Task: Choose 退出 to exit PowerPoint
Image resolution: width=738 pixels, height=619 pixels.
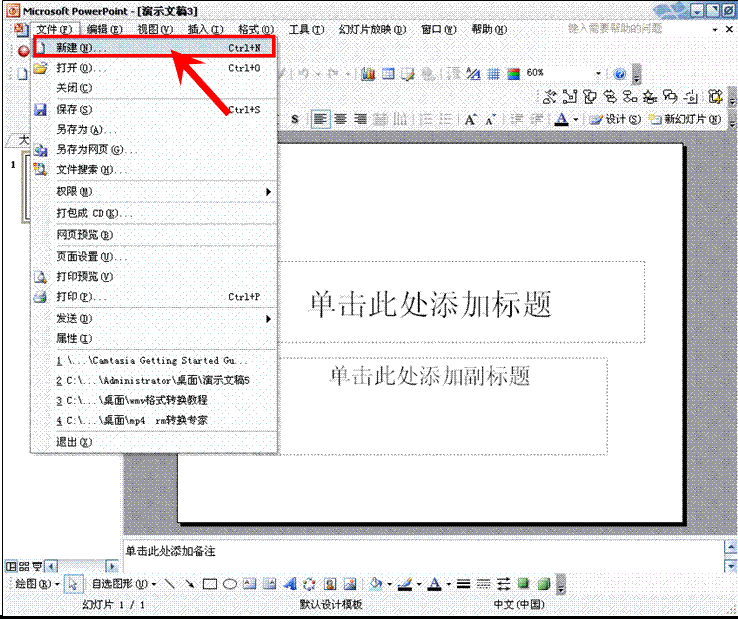Action: 154,442
